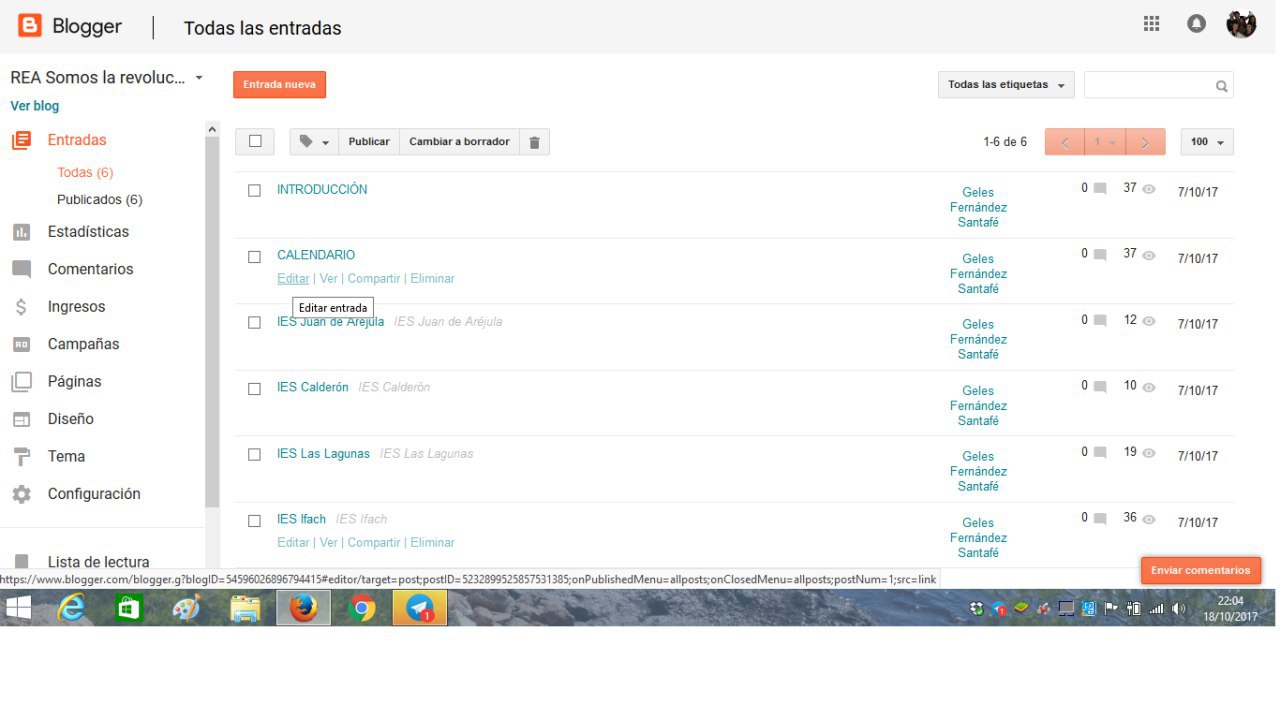
Task: Click the trash delete icon in toolbar
Action: click(534, 142)
